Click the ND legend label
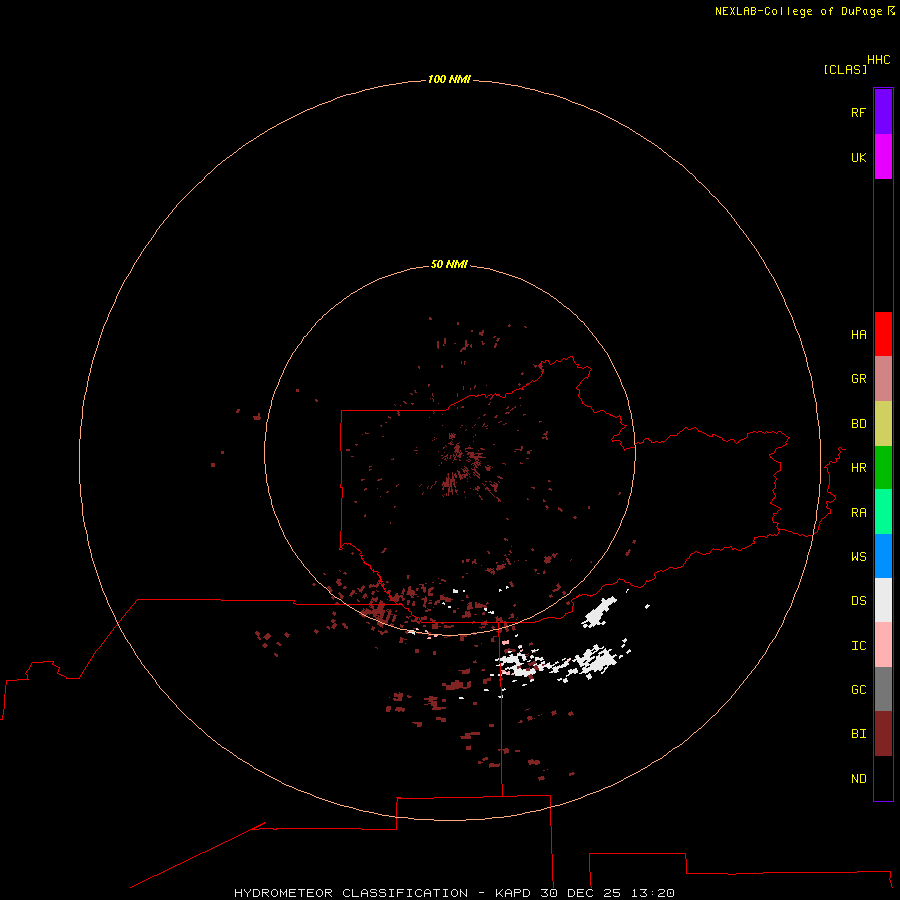The image size is (900, 900). [858, 779]
